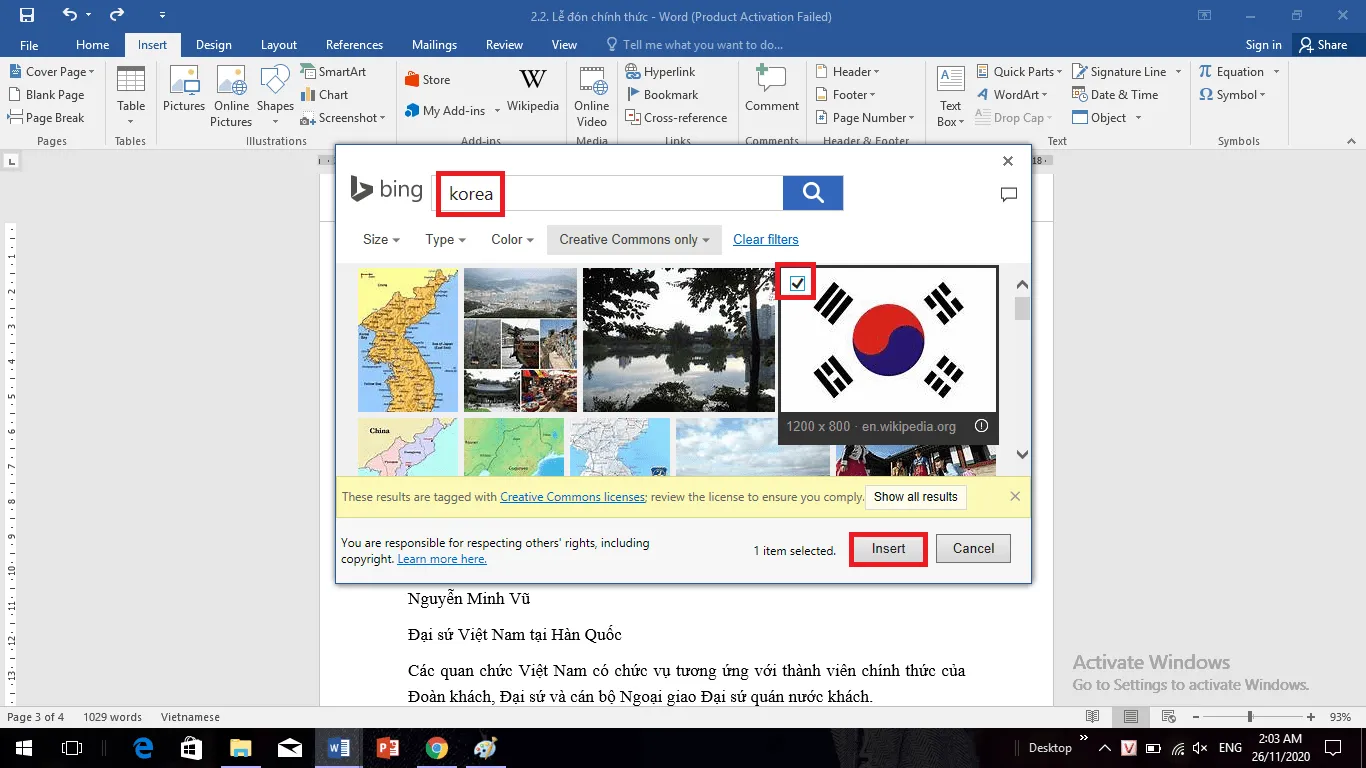The width and height of the screenshot is (1366, 768).
Task: Click the Bing search magnifier button
Action: click(813, 193)
